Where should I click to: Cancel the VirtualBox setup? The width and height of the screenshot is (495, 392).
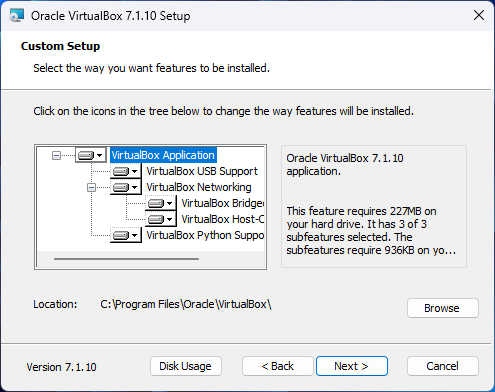point(443,366)
